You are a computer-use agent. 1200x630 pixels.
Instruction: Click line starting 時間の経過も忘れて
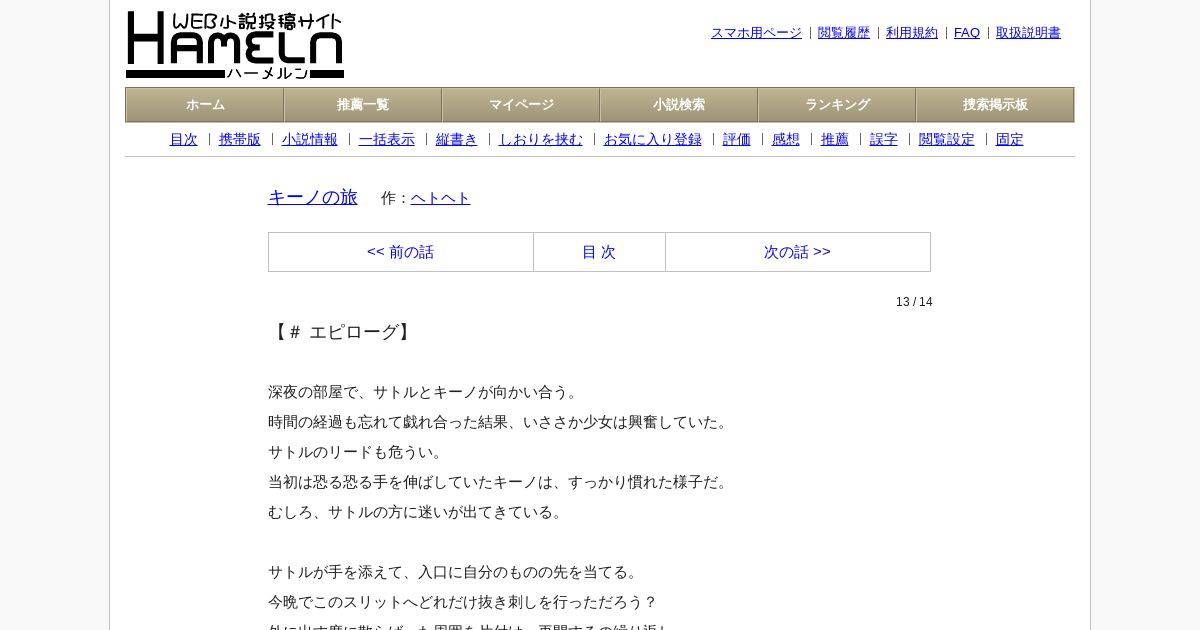(500, 422)
